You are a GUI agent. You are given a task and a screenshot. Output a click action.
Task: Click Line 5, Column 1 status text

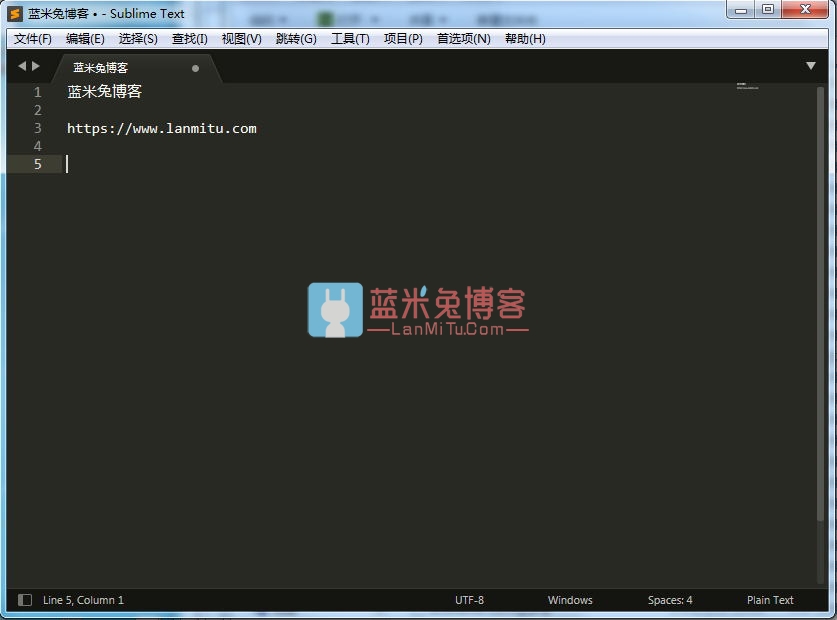[83, 600]
